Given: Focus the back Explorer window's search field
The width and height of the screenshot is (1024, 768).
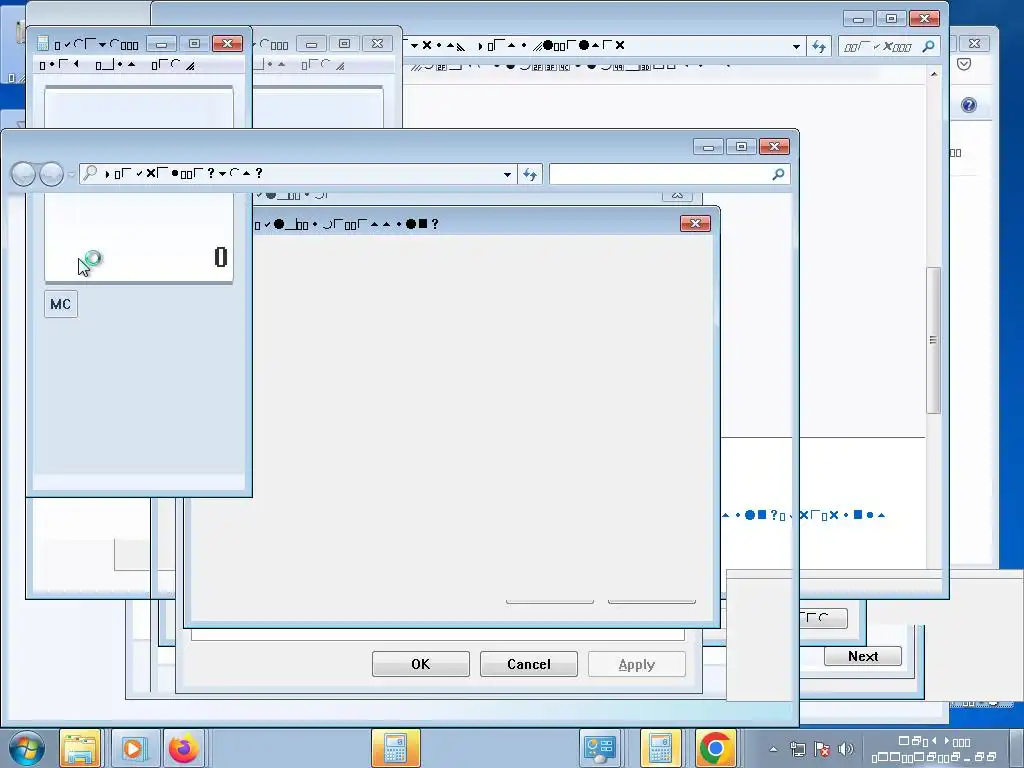Looking at the screenshot, I should click(x=889, y=46).
